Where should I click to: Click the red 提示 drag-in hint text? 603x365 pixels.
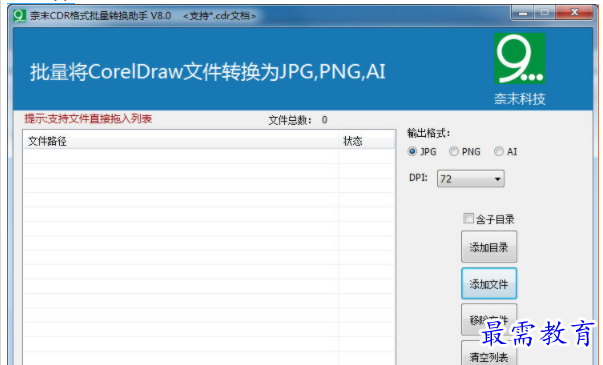(88, 119)
